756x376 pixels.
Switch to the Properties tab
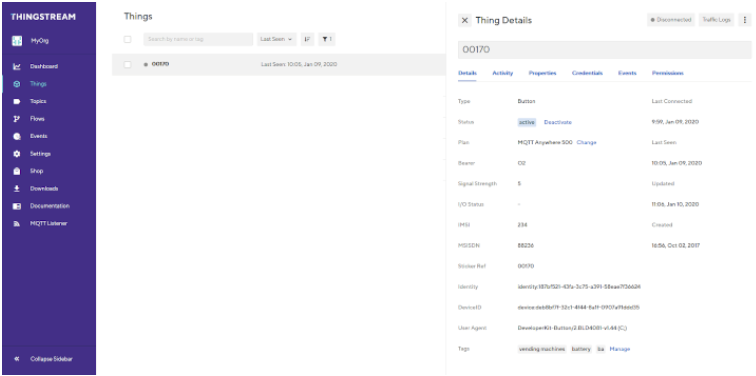[542, 73]
